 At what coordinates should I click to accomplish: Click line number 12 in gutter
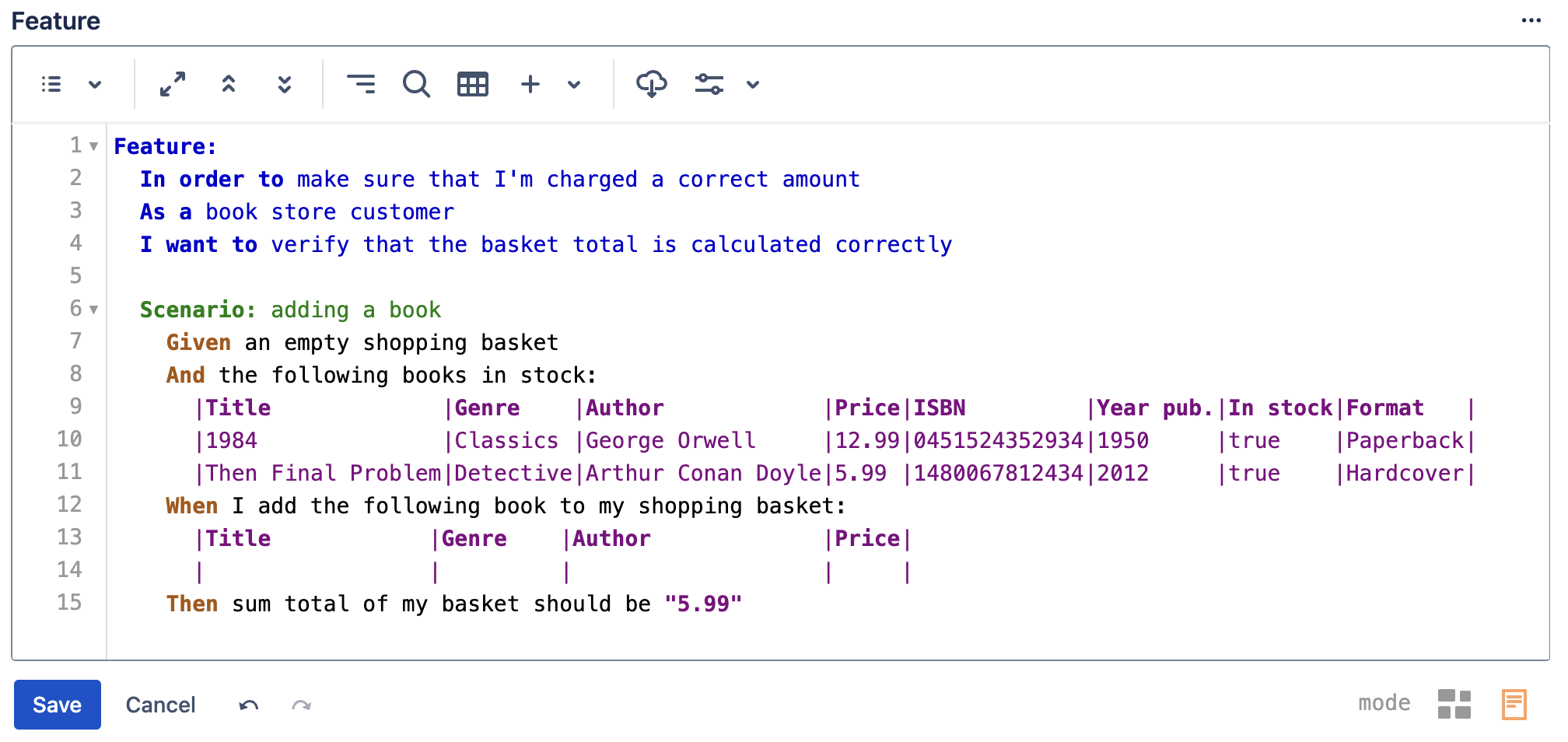69,504
